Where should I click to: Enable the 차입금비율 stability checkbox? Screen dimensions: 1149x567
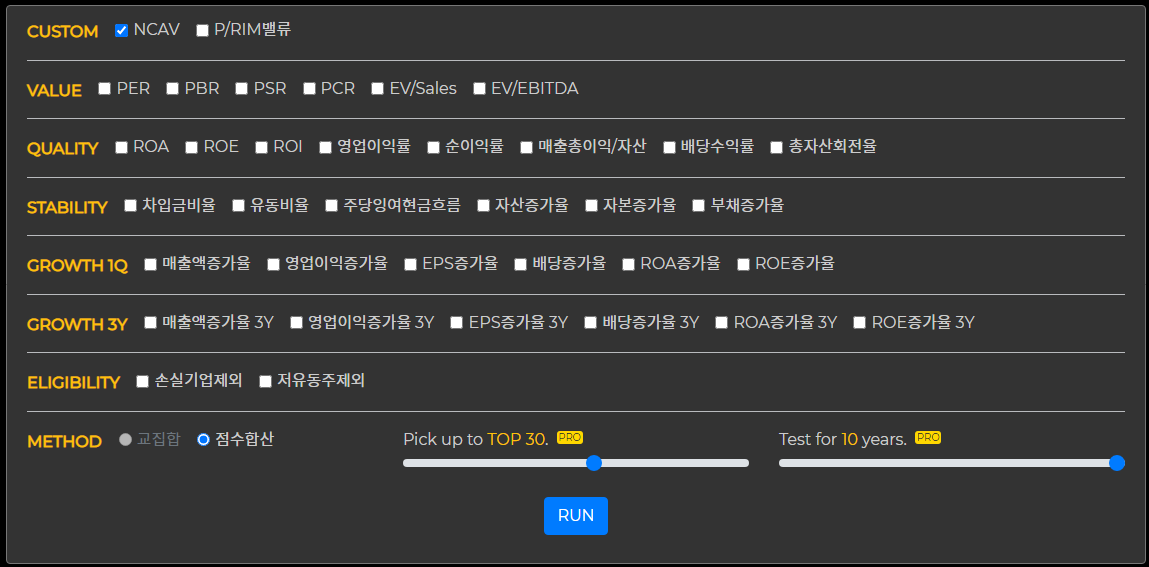tap(130, 205)
